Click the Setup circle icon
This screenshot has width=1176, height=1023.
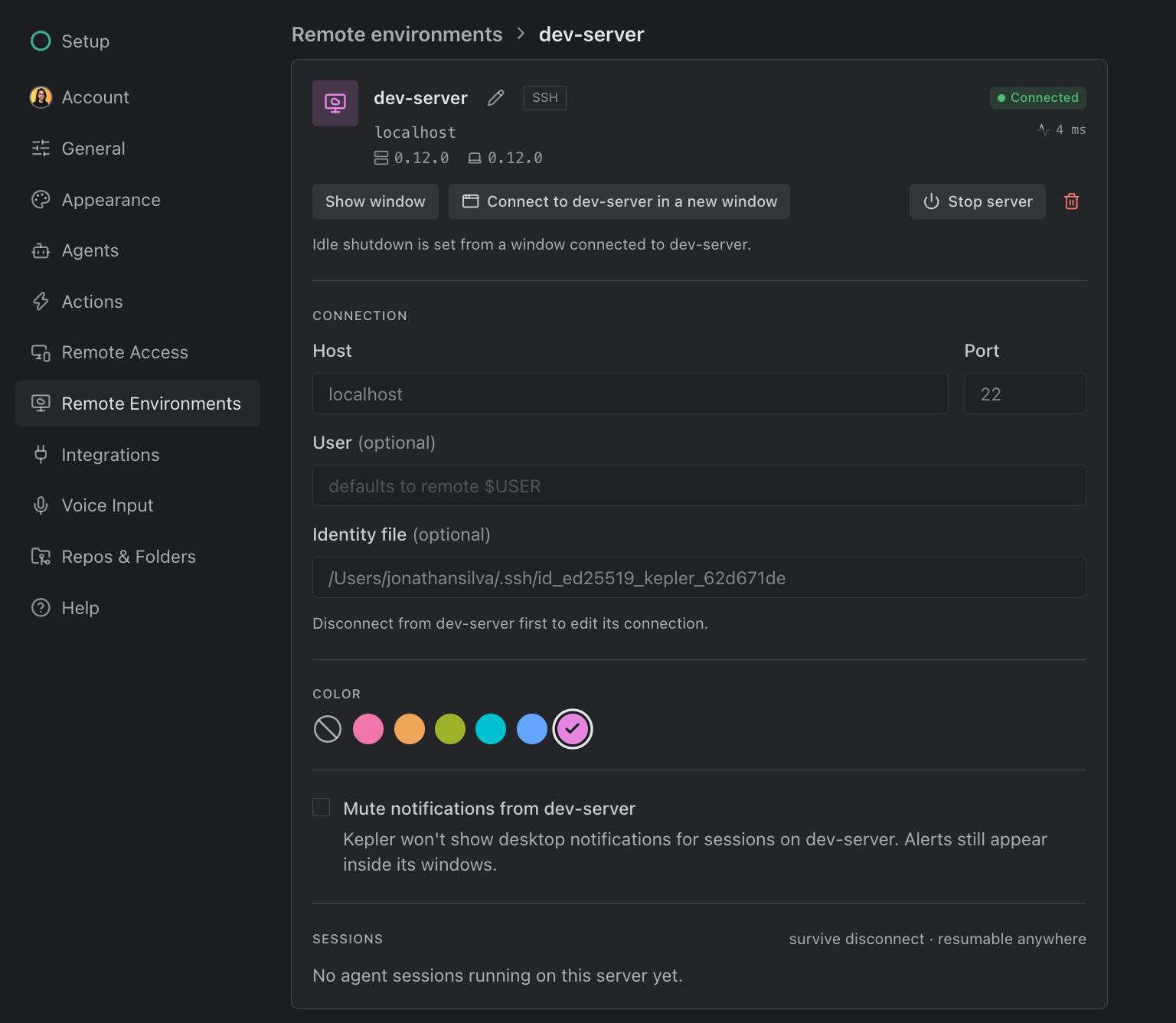point(41,41)
